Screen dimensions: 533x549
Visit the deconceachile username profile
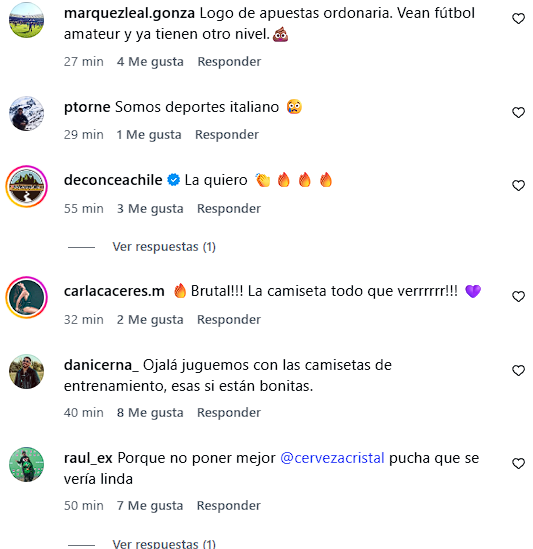(x=113, y=180)
